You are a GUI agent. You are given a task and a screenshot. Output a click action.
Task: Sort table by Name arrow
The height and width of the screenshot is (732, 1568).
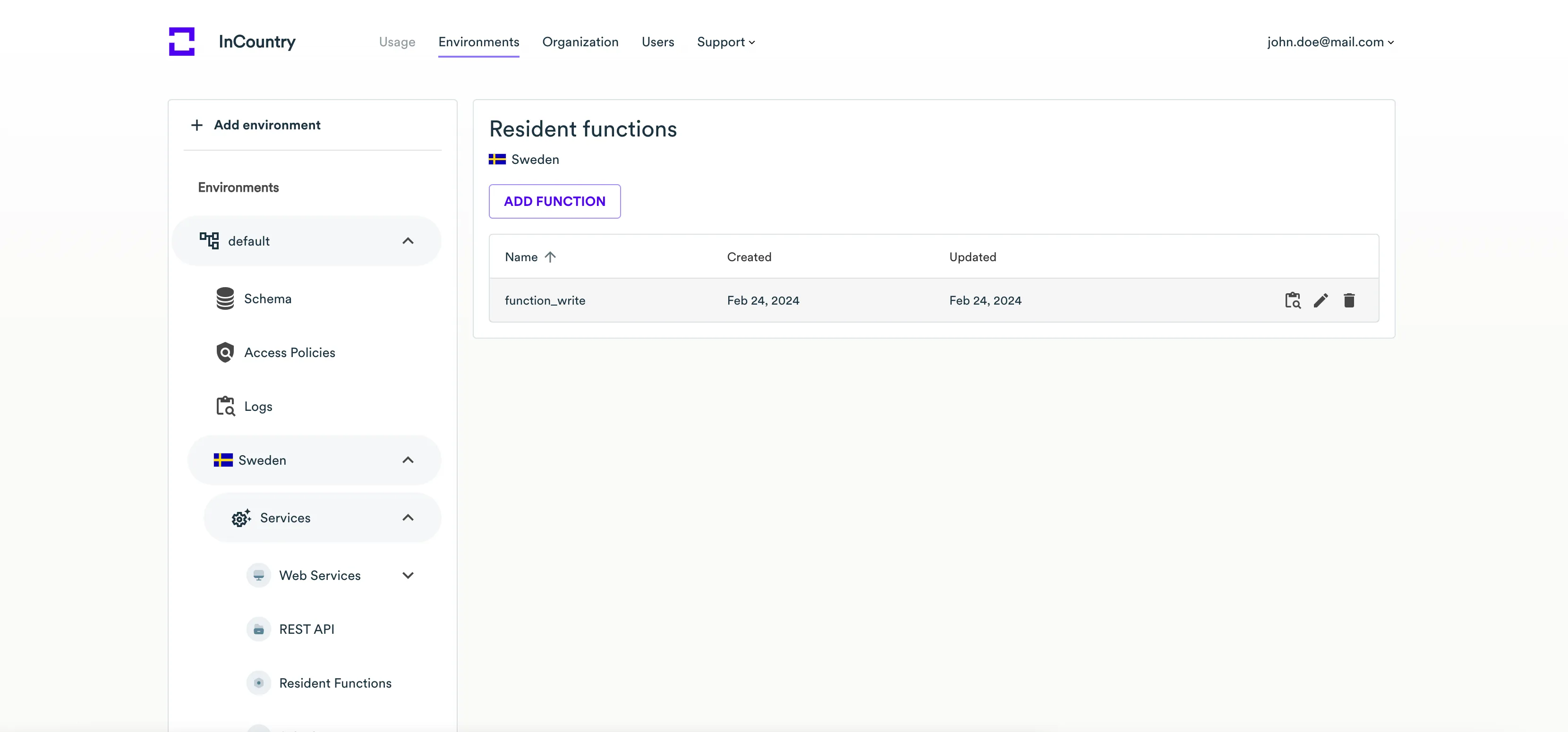pos(550,257)
